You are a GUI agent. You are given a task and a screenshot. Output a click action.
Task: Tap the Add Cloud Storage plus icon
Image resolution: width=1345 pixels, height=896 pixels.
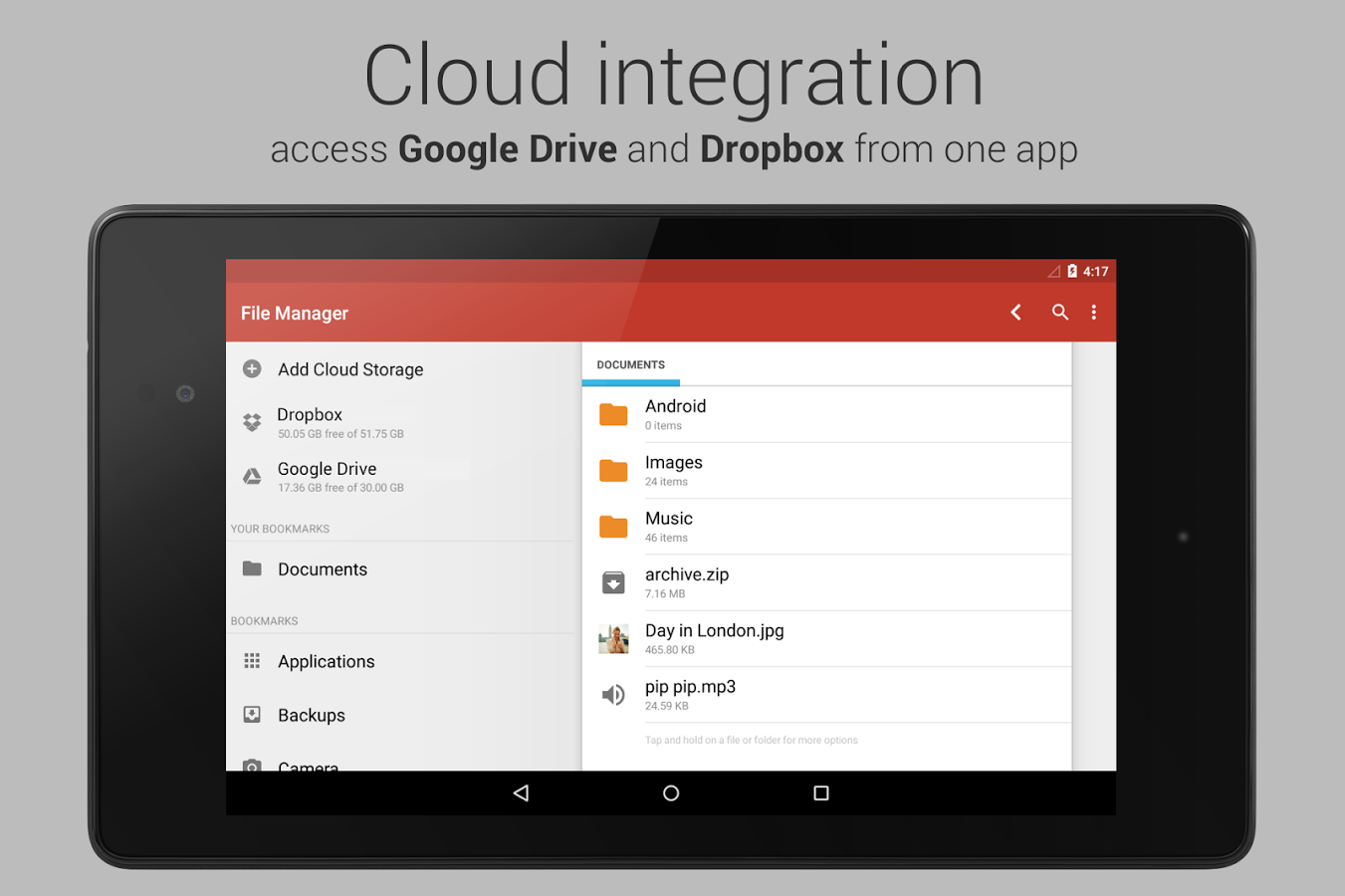point(252,369)
